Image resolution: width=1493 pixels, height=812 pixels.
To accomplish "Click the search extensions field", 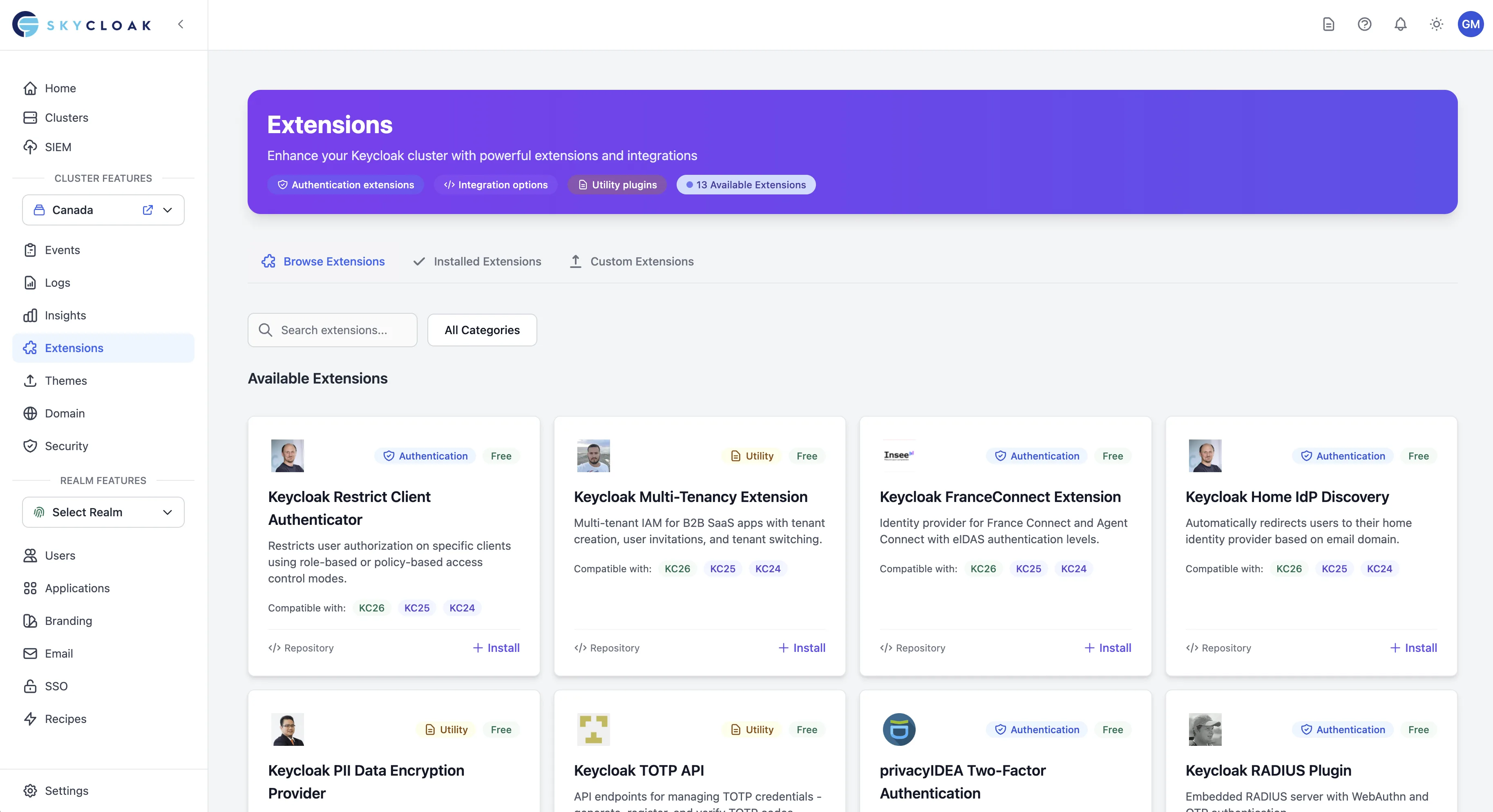I will click(x=332, y=330).
